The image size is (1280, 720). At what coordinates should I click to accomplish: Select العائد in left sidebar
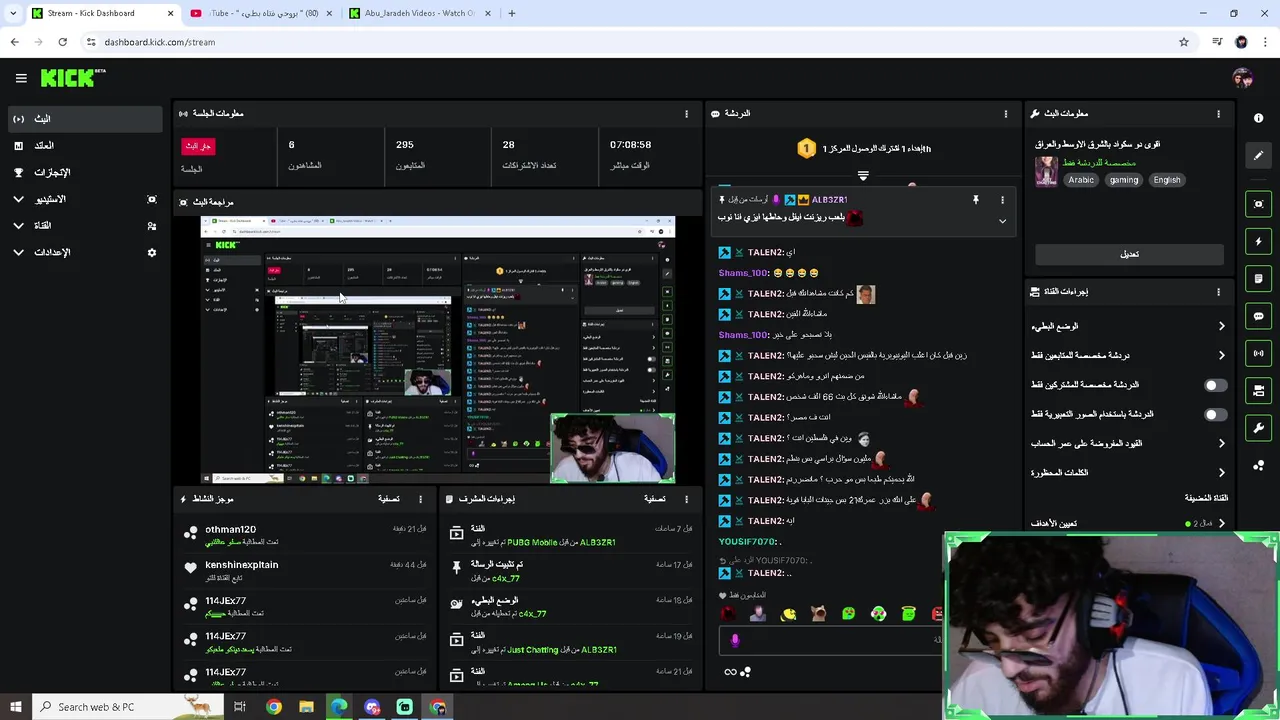click(x=84, y=145)
